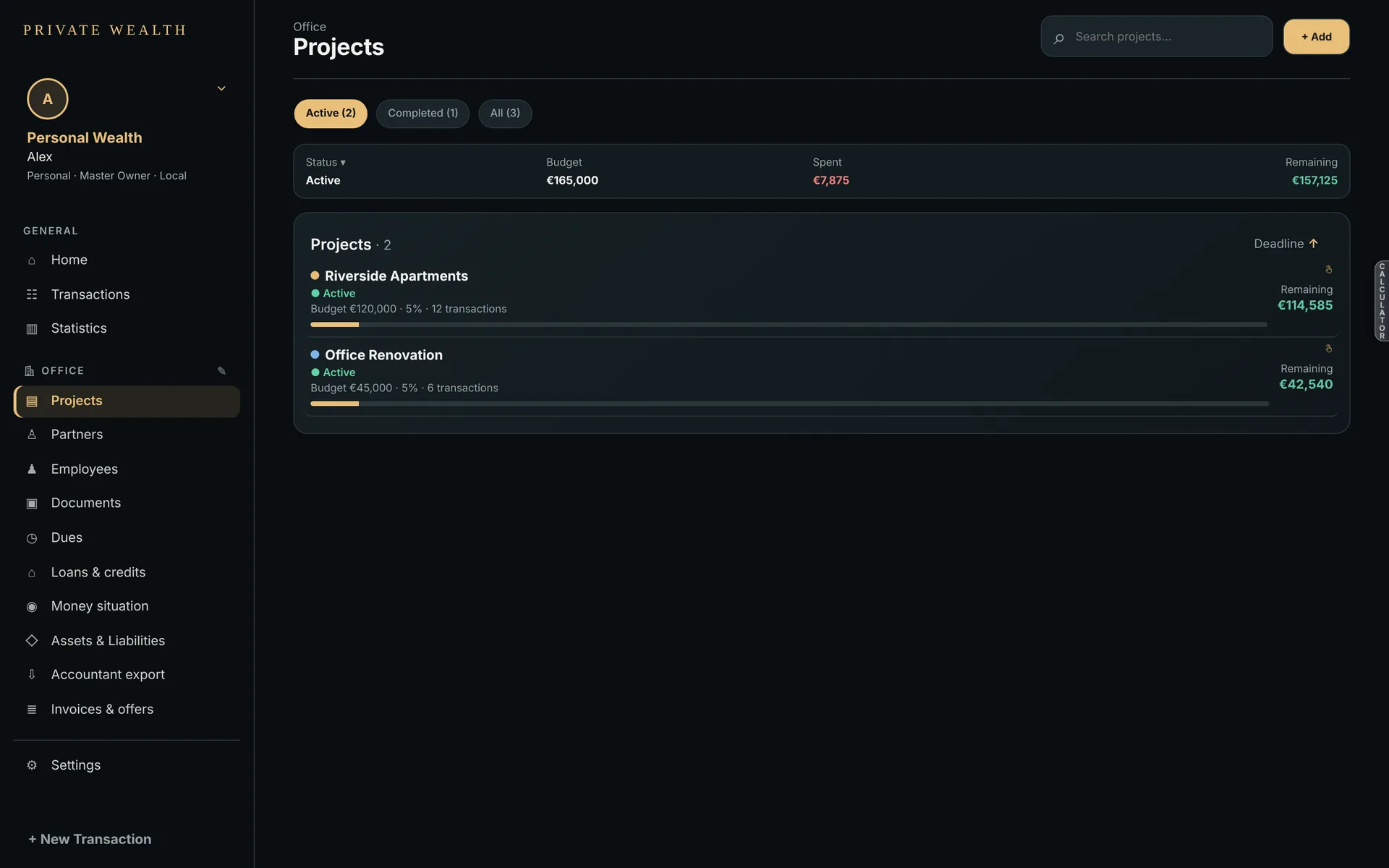Select the Active (2) filter tab
Image resolution: width=1389 pixels, height=868 pixels.
coord(331,114)
